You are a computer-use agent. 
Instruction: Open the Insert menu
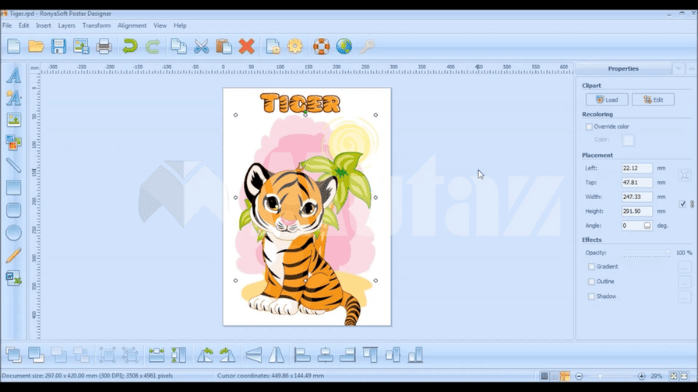pyautogui.click(x=43, y=26)
